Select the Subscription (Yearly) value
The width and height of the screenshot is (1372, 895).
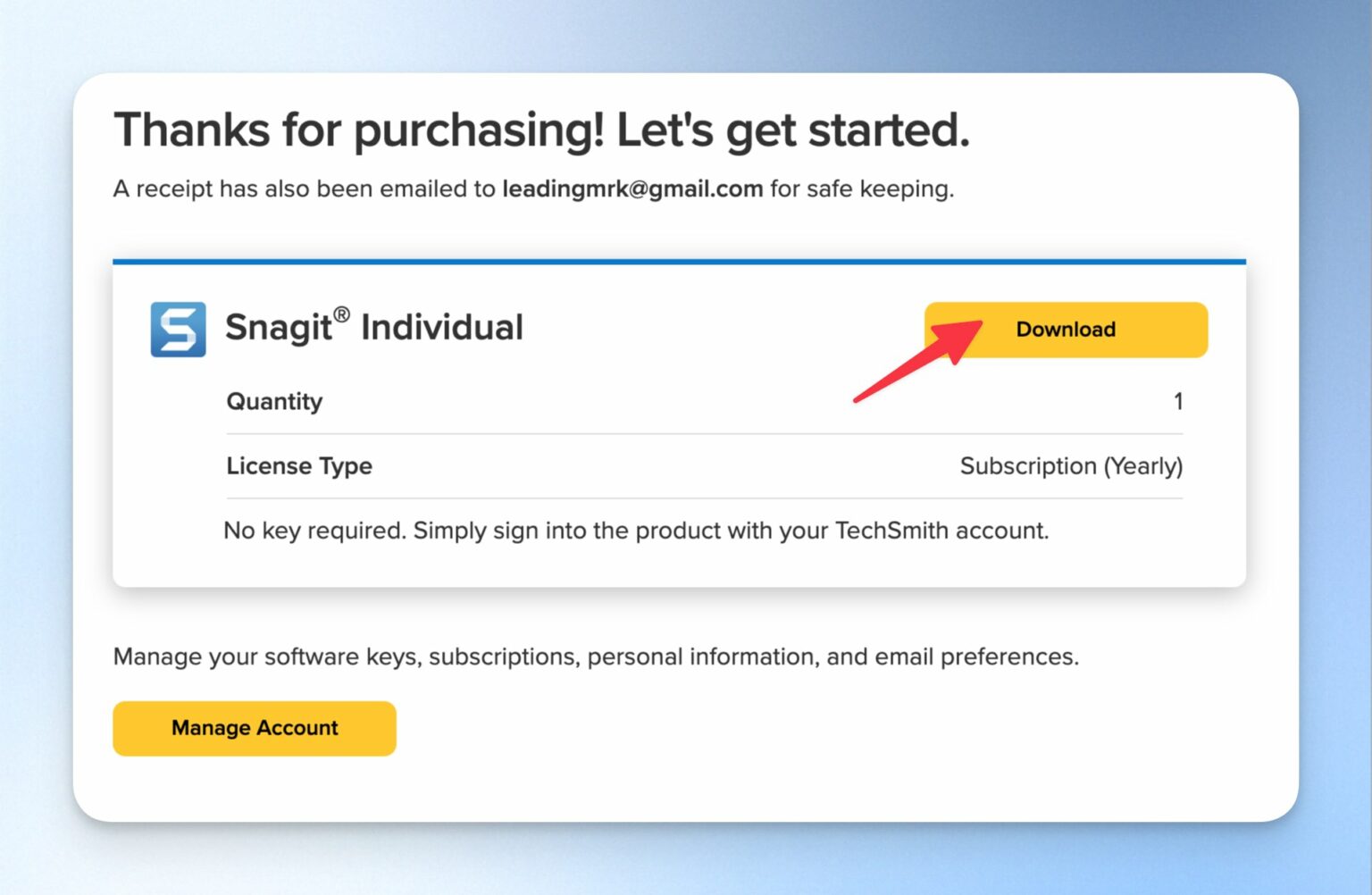1071,466
